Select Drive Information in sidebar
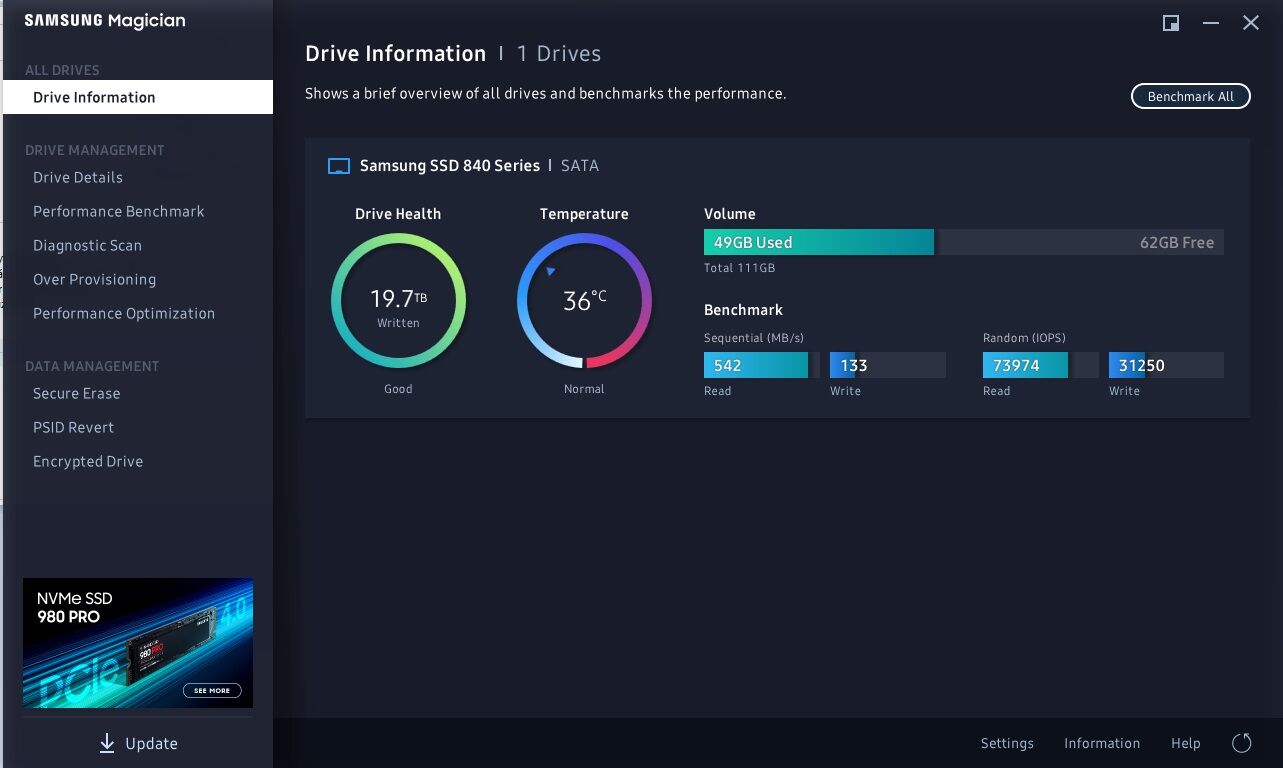 click(x=138, y=97)
